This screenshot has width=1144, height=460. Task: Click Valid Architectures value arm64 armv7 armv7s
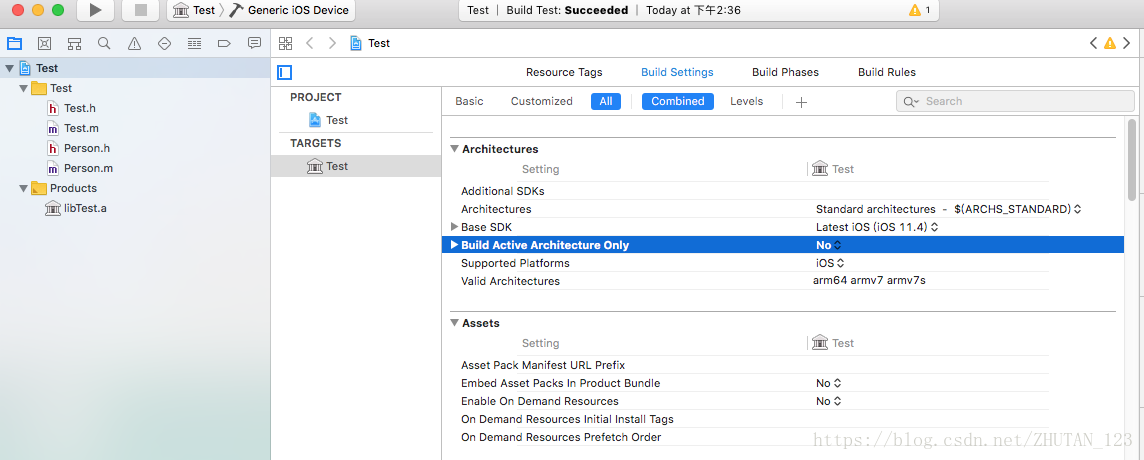point(869,280)
